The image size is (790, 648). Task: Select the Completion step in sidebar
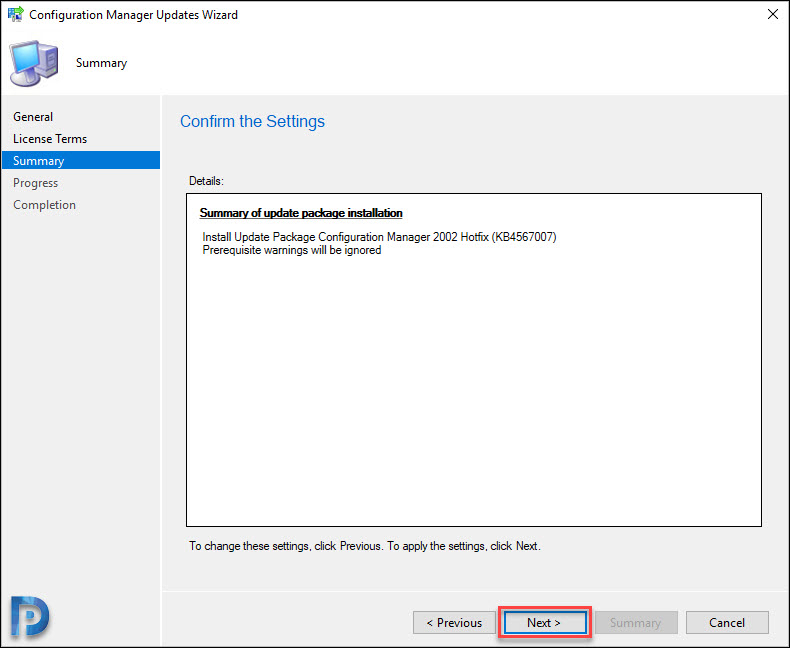click(44, 205)
